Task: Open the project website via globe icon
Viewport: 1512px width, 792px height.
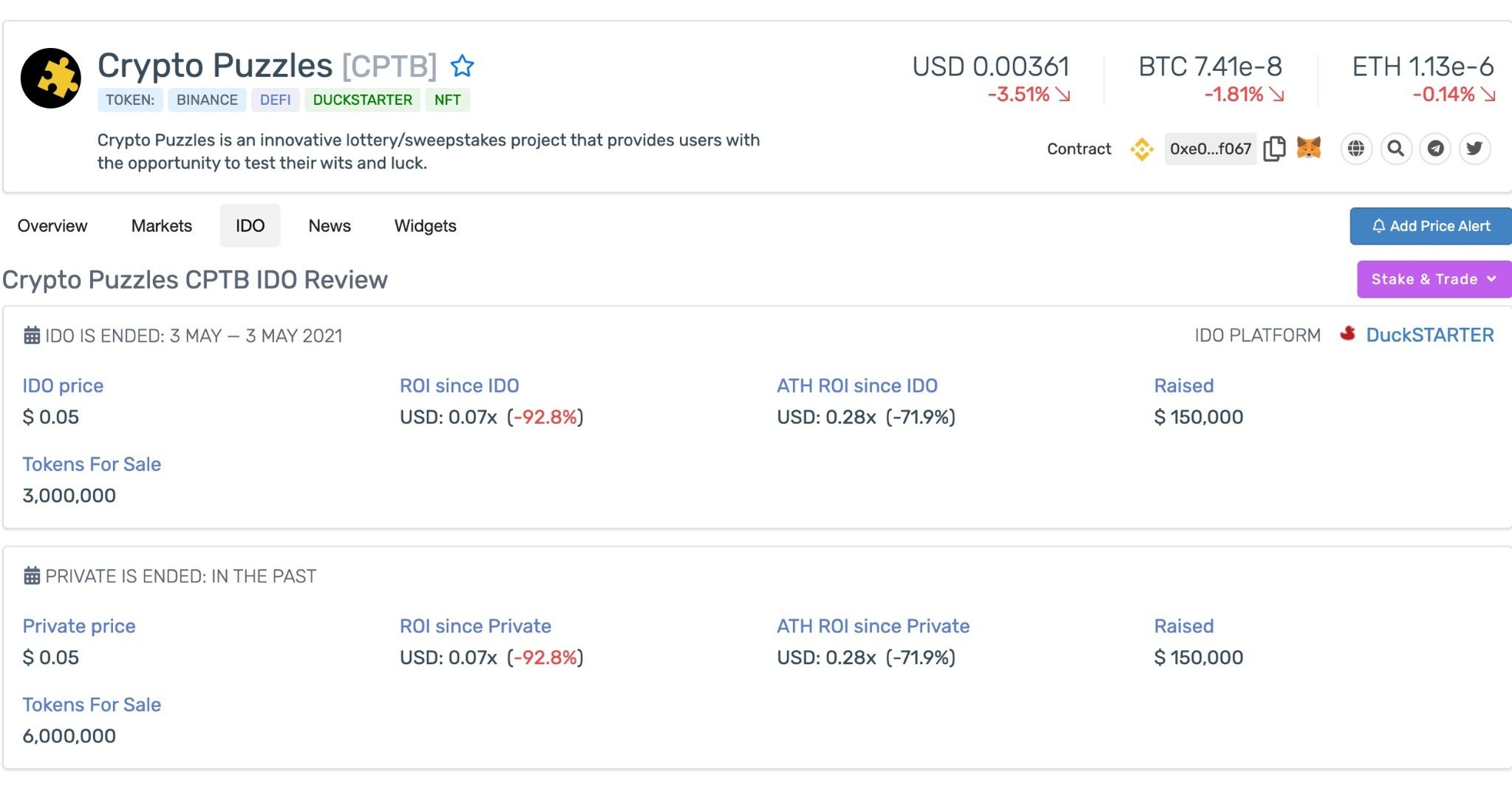Action: click(x=1356, y=148)
